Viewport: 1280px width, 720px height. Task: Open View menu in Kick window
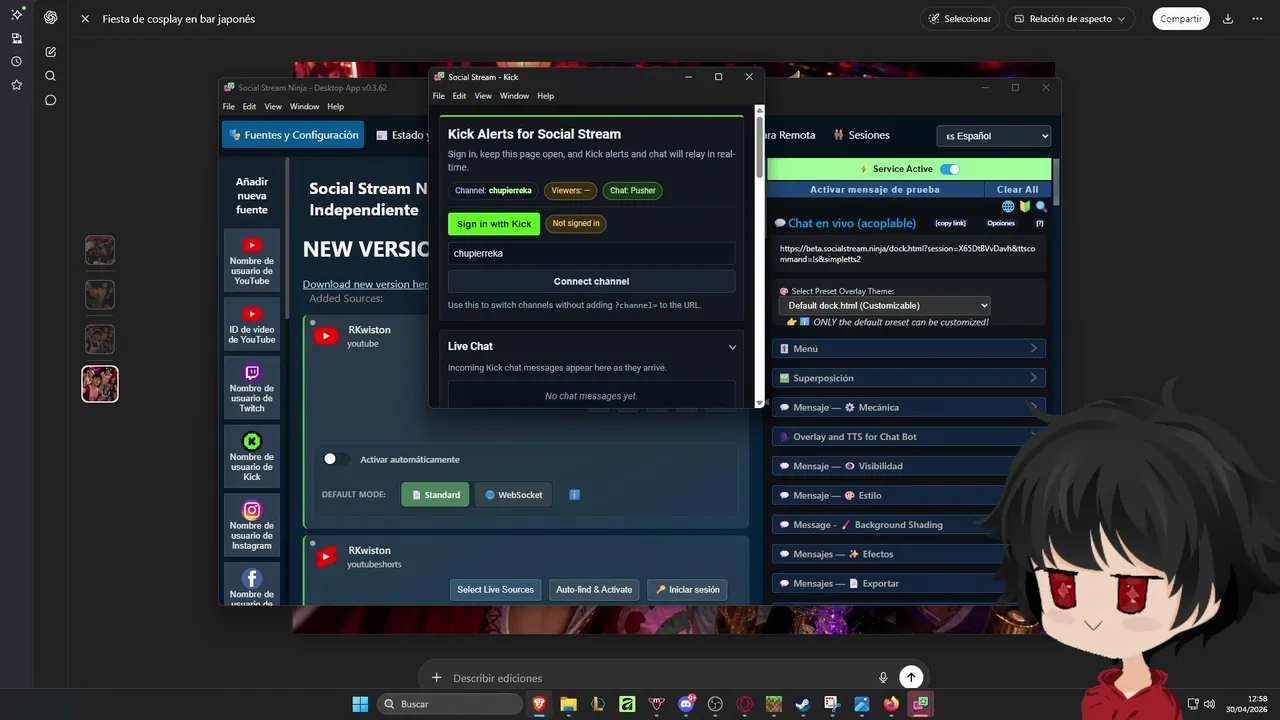point(483,96)
